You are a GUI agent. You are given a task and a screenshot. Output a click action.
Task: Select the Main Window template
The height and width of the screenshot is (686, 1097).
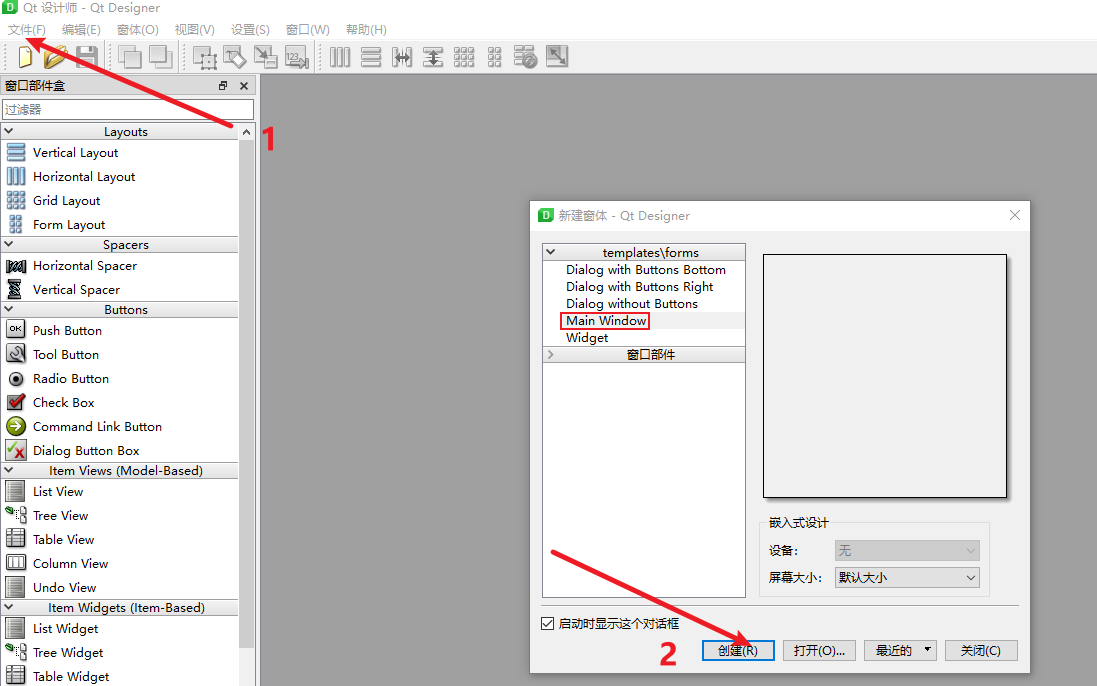coord(606,321)
